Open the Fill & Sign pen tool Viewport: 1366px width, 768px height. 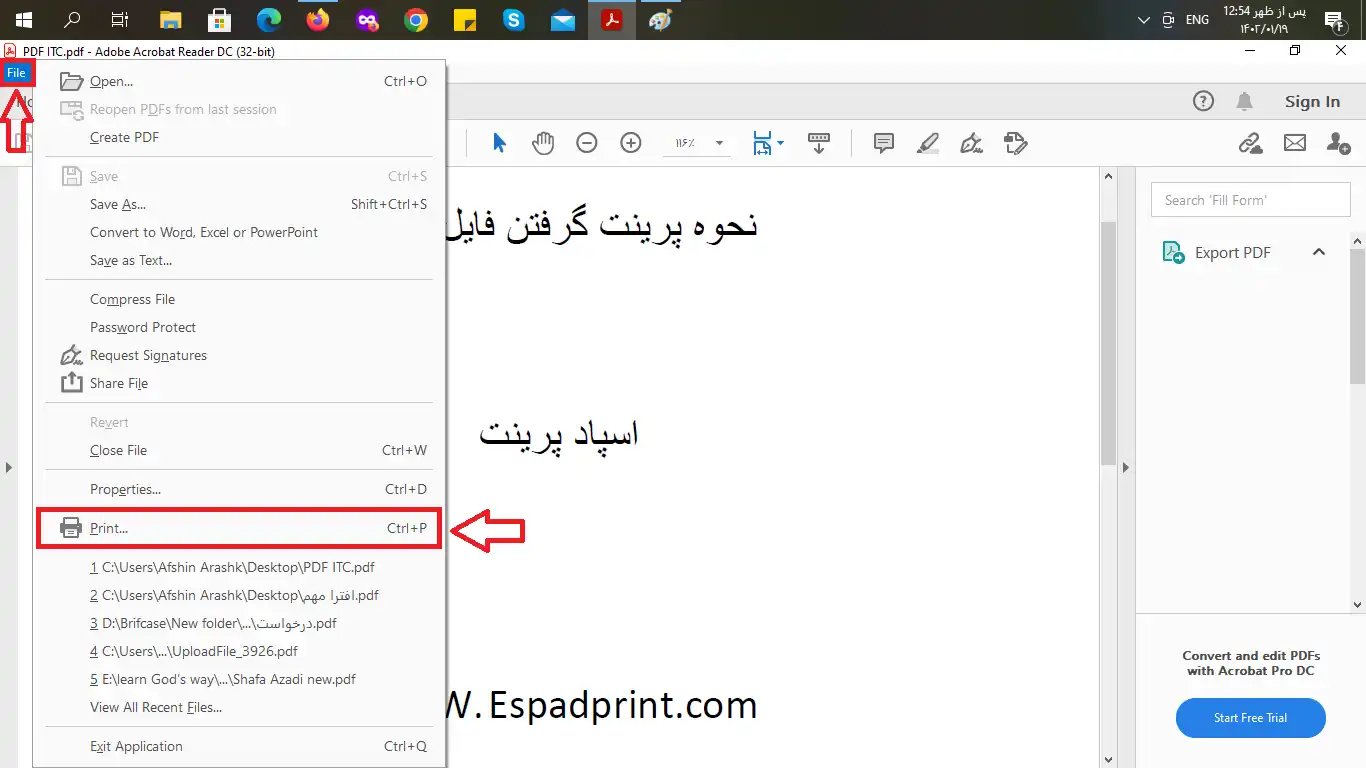click(x=972, y=143)
